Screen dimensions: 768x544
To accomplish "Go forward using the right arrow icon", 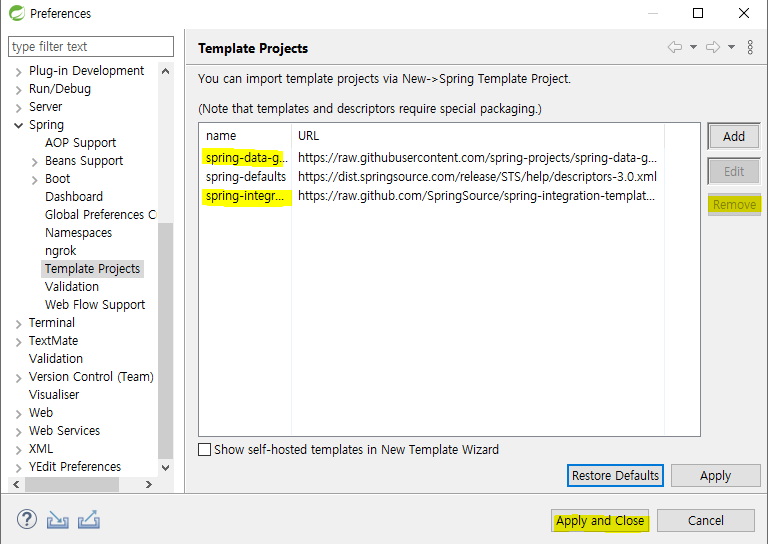I will click(713, 47).
